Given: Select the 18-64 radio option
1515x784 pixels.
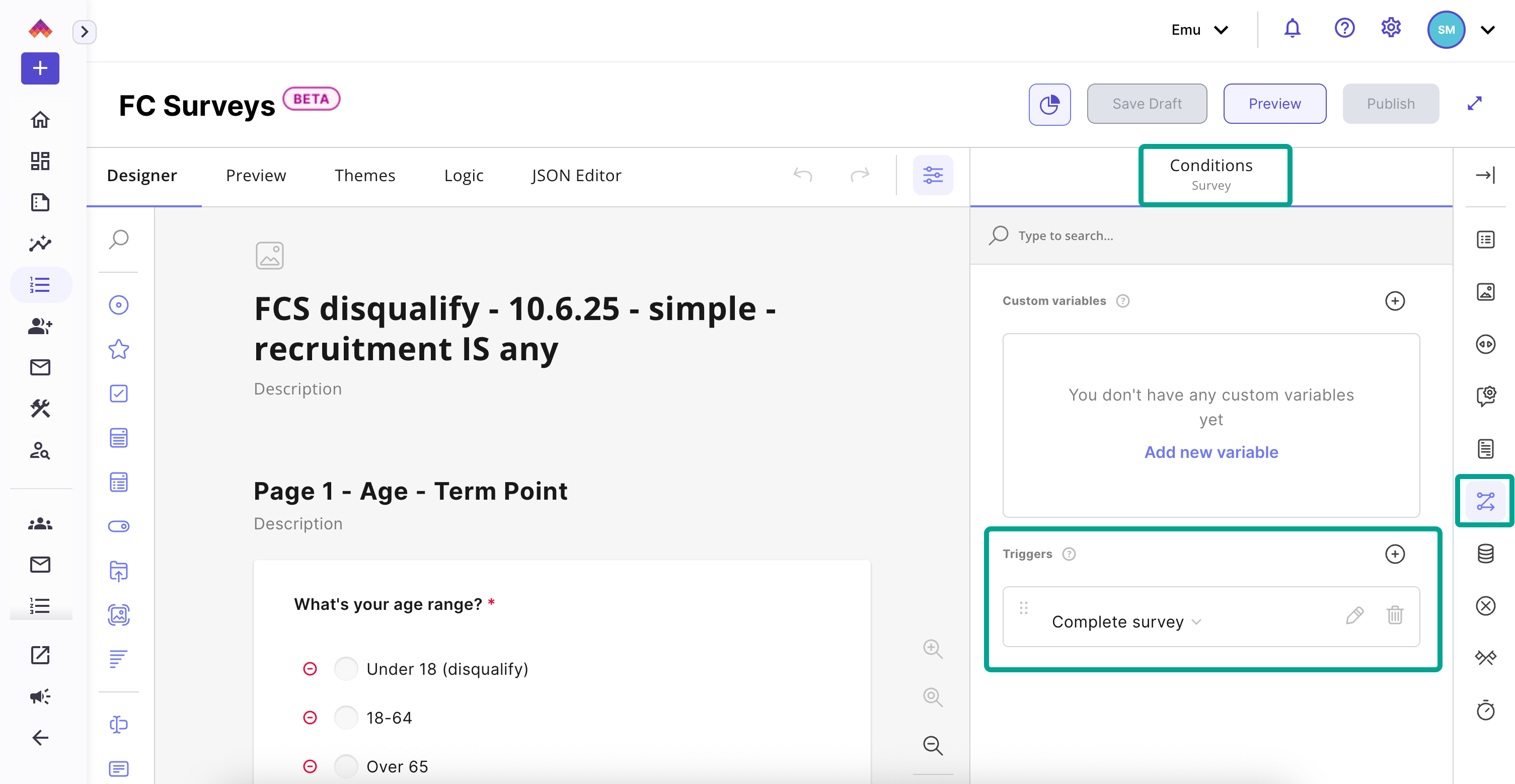Looking at the screenshot, I should point(346,718).
